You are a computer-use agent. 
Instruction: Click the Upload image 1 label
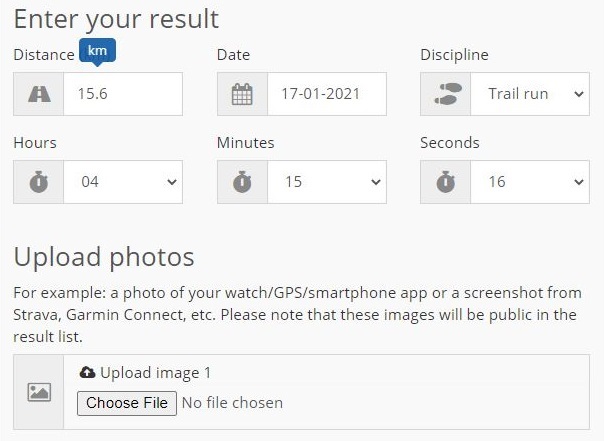(x=155, y=373)
